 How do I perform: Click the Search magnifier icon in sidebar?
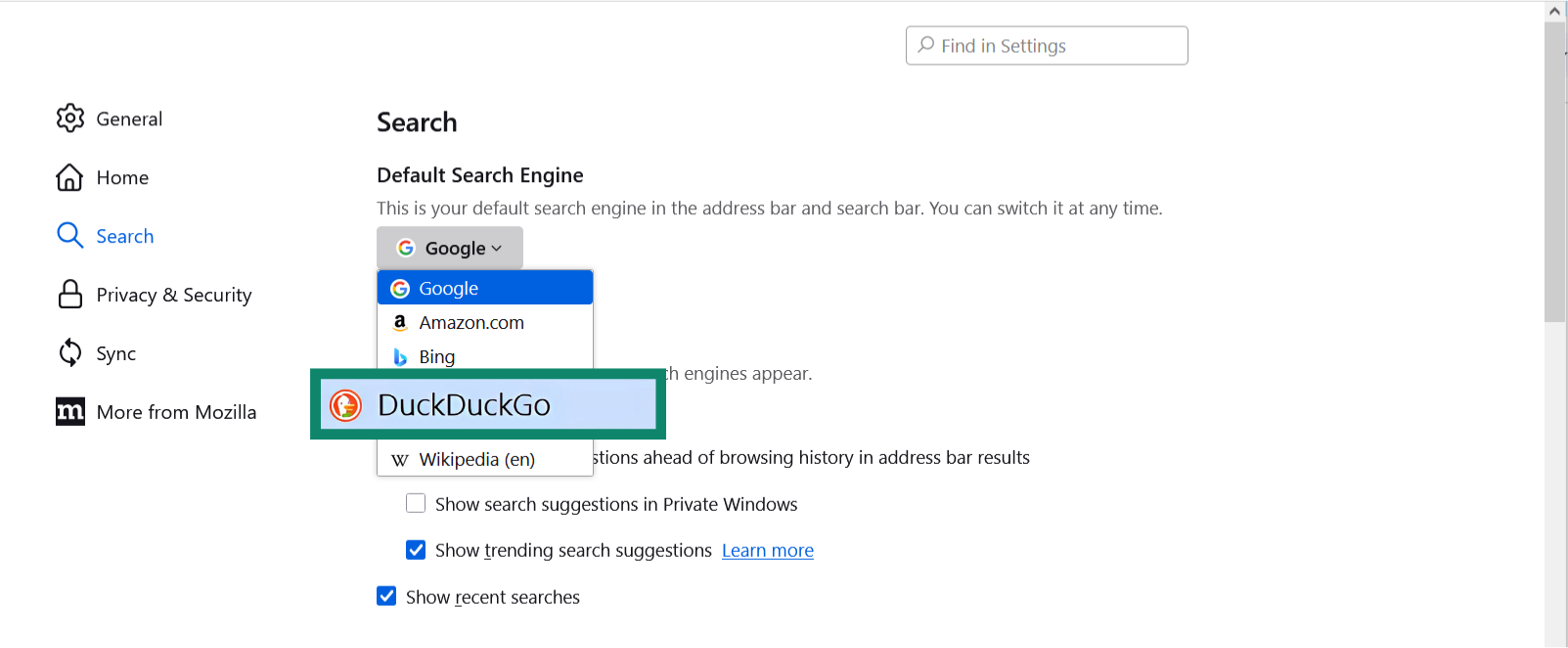pos(69,236)
